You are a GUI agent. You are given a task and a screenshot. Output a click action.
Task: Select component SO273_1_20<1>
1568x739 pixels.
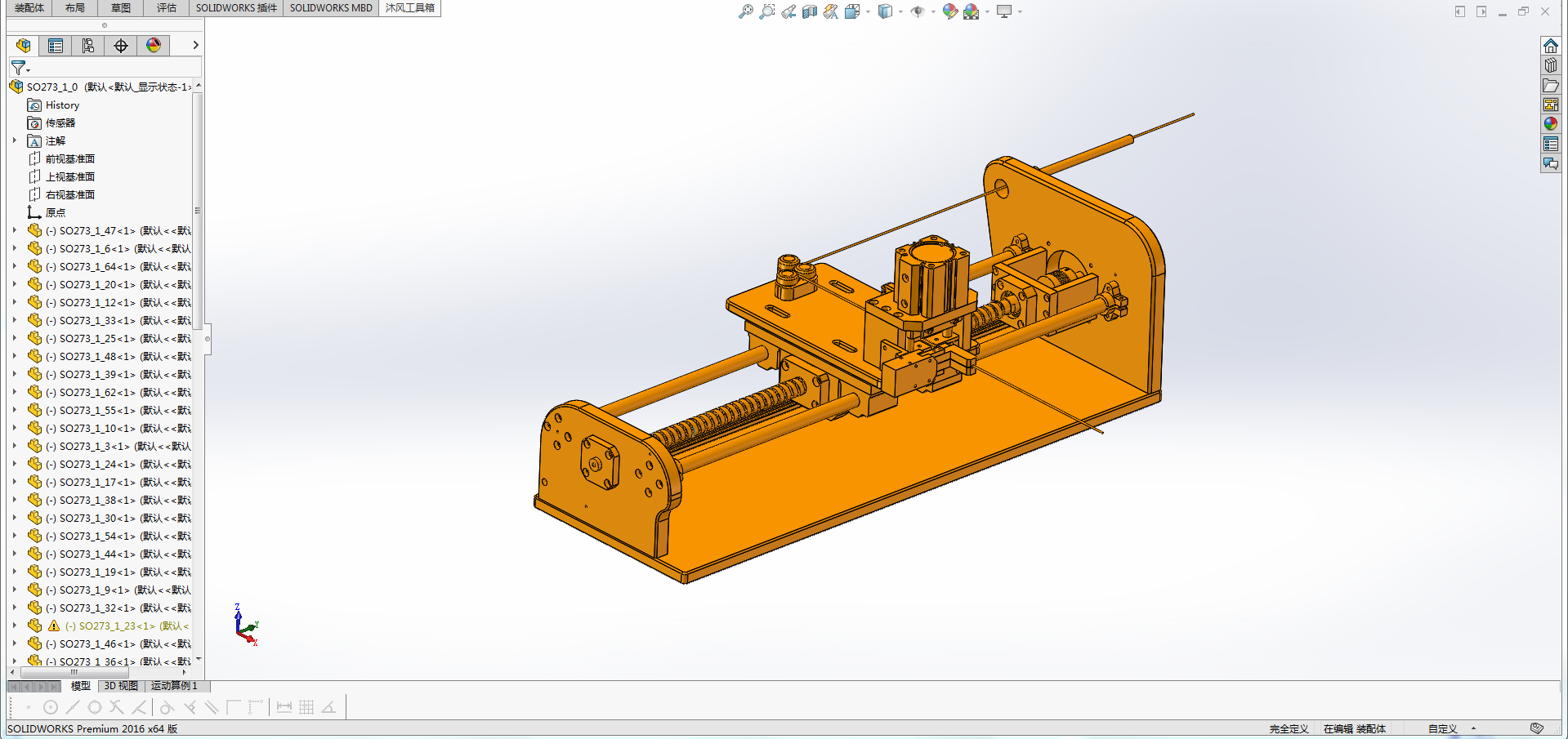coord(109,285)
